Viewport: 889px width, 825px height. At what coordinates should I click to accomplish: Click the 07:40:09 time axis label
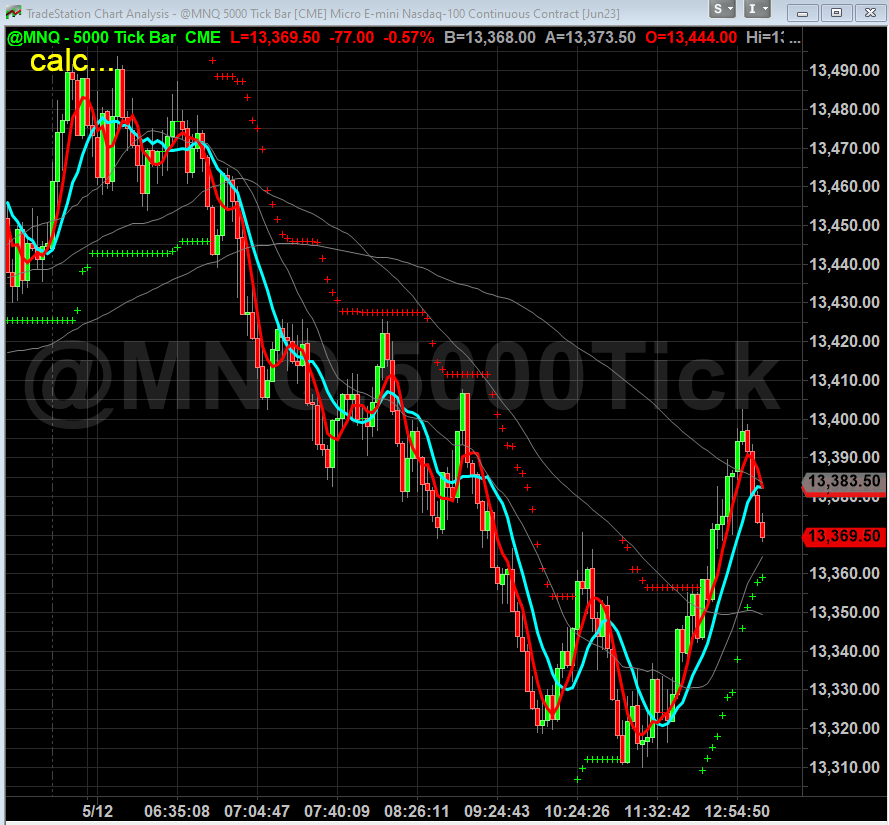coord(337,811)
